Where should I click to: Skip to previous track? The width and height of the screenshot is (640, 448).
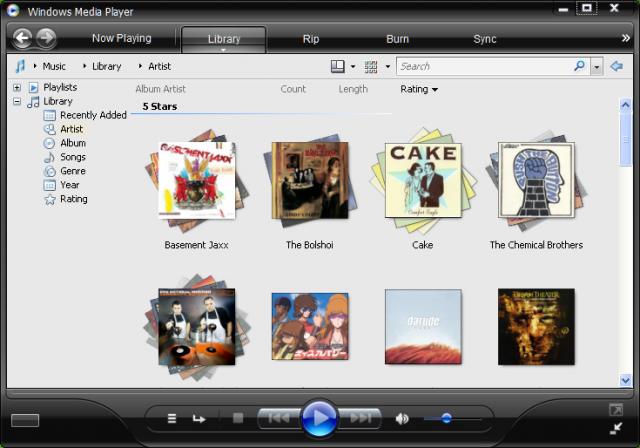tap(279, 418)
